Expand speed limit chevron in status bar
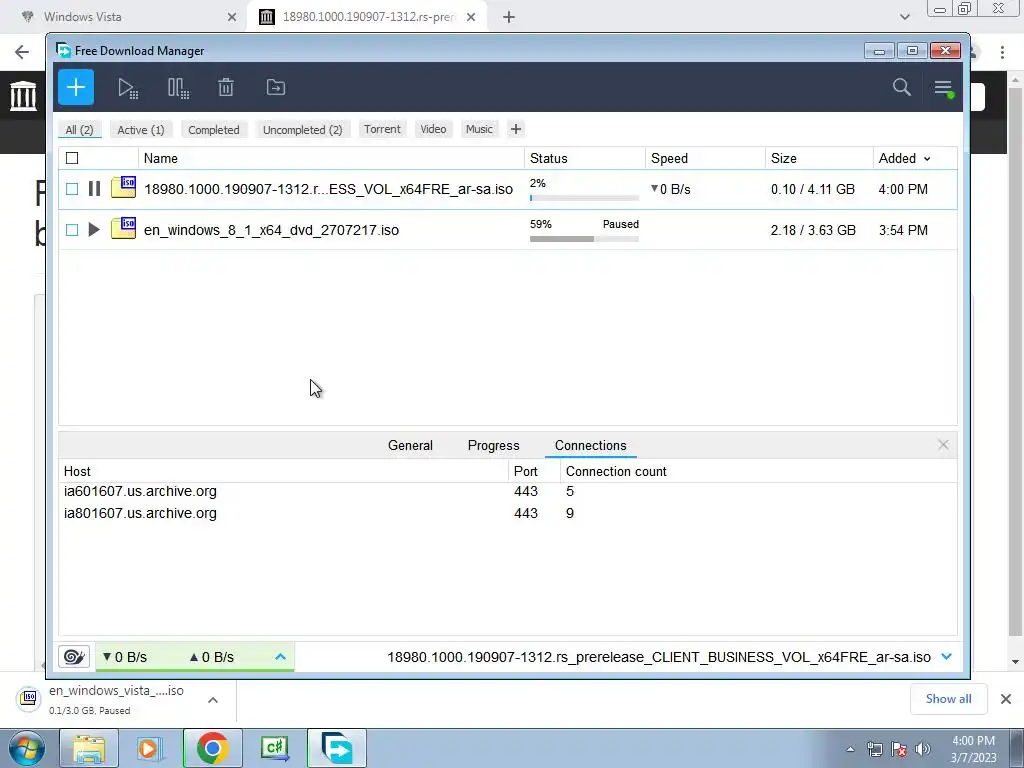 tap(280, 656)
